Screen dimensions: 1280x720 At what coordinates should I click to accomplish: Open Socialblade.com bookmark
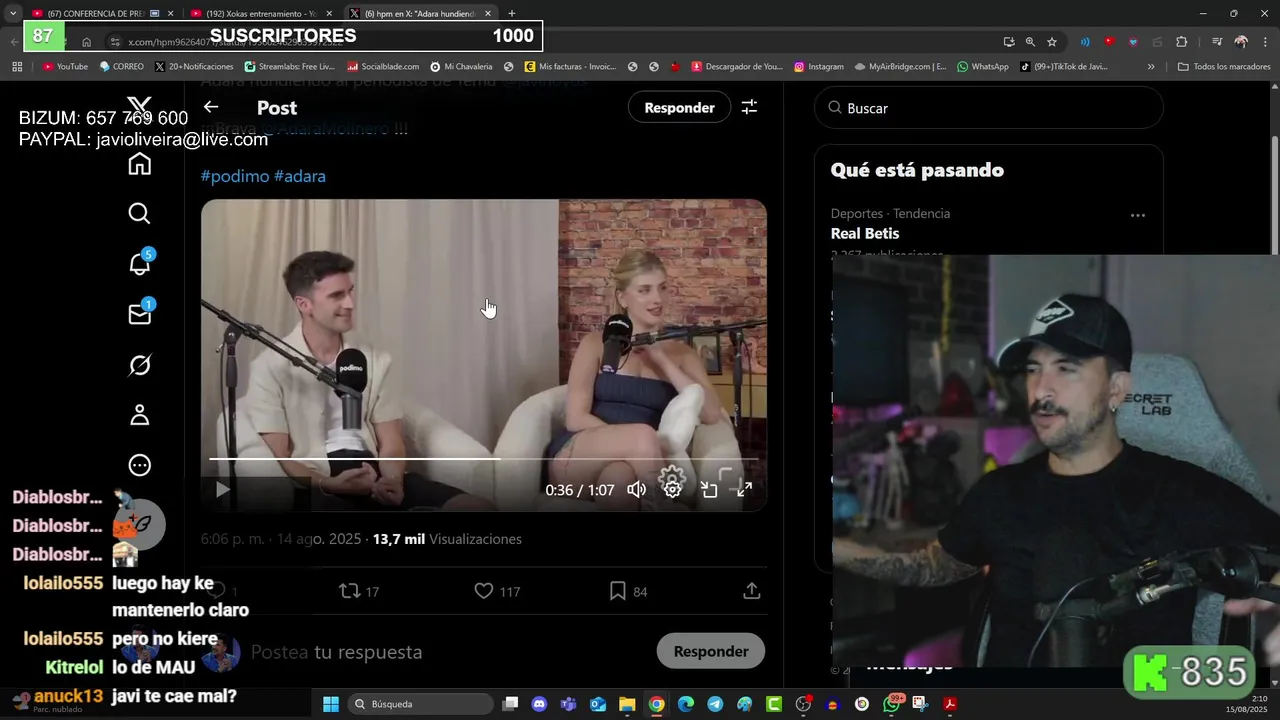(x=383, y=66)
